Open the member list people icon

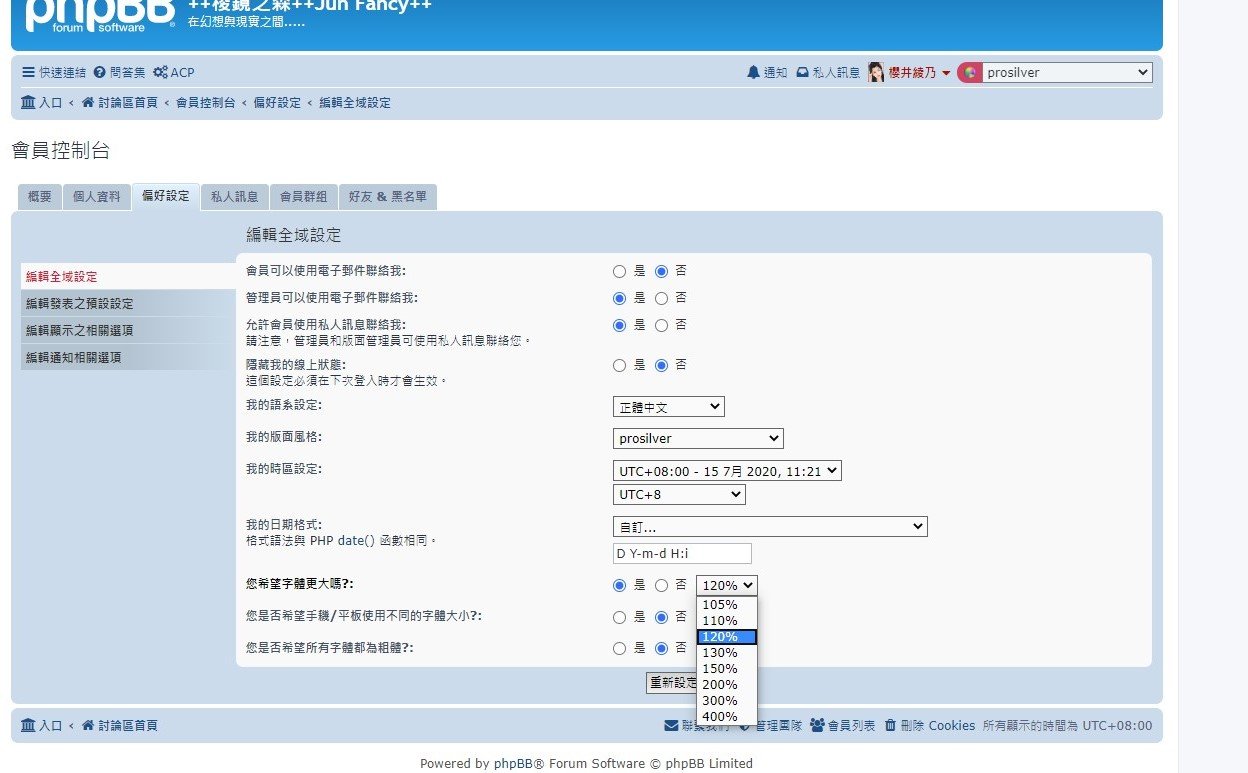coord(817,726)
